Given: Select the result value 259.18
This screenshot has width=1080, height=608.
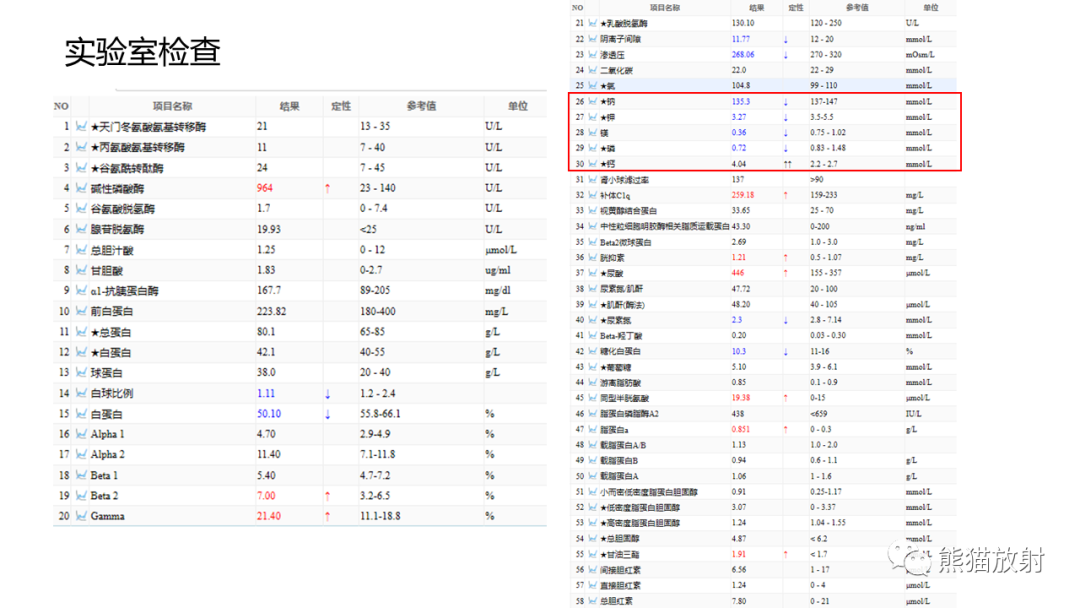Looking at the screenshot, I should [x=742, y=195].
